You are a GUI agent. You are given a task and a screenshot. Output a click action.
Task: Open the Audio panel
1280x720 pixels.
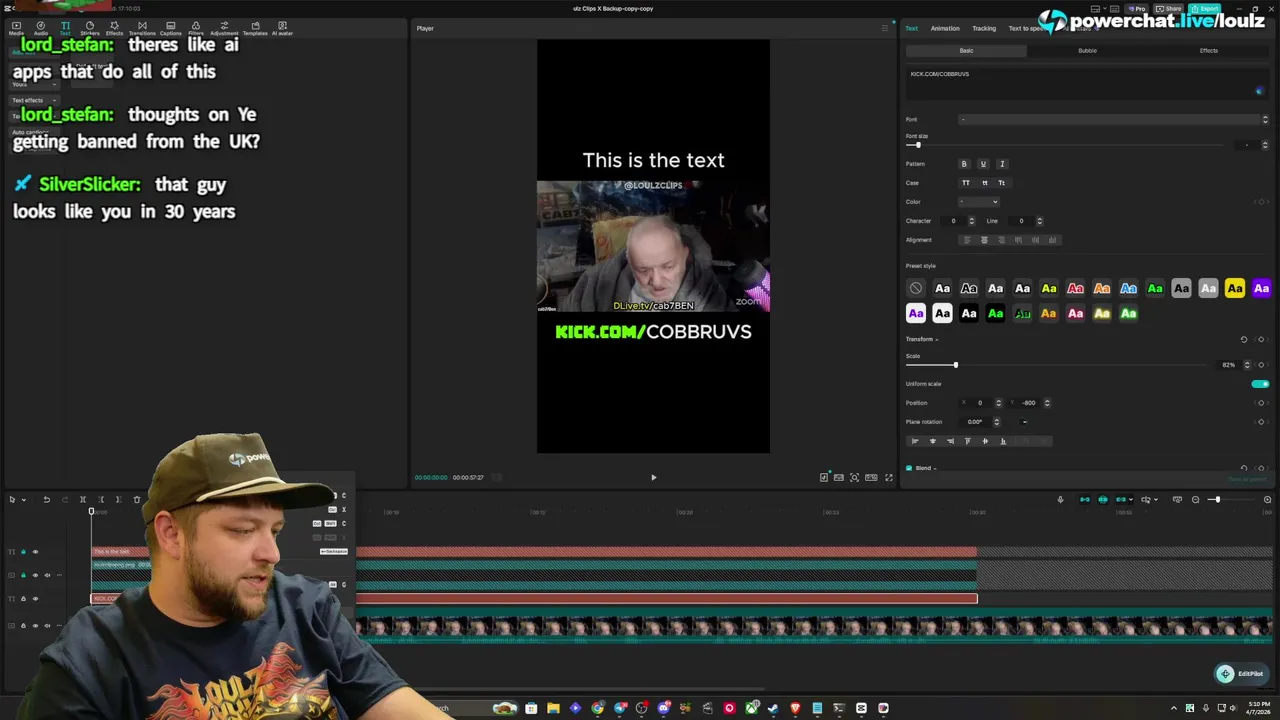point(40,28)
